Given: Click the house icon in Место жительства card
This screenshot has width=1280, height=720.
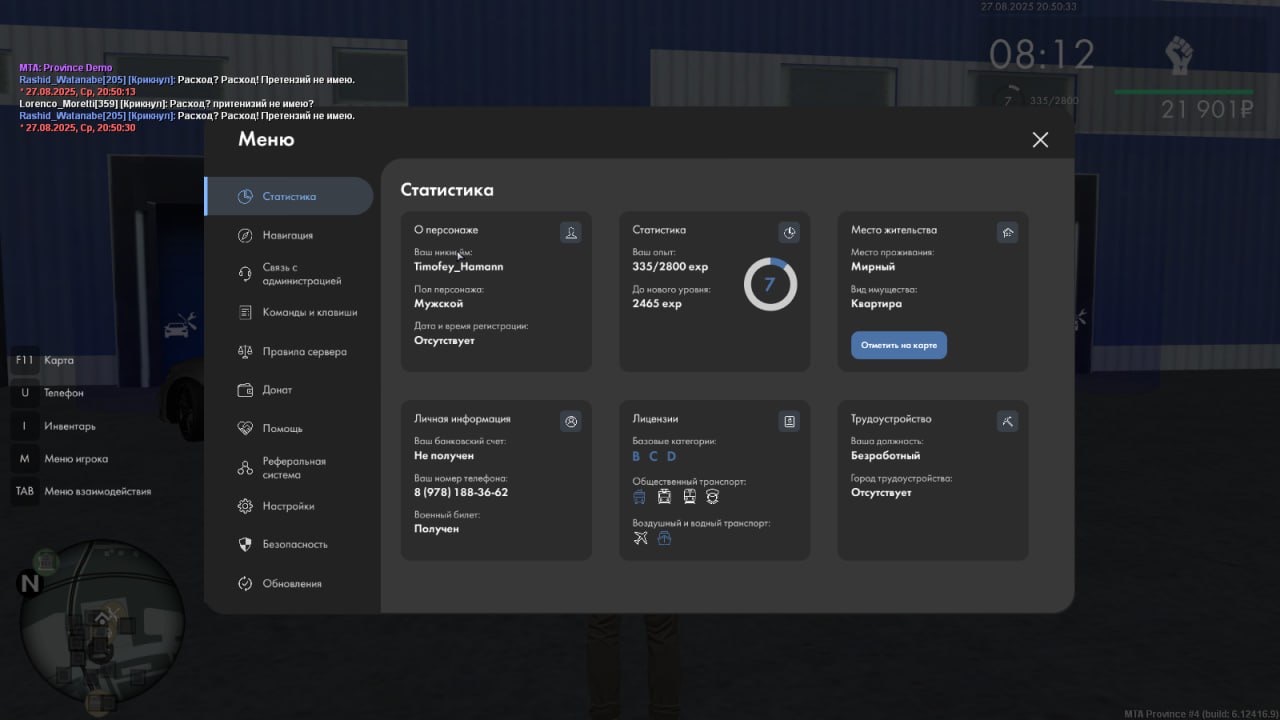Looking at the screenshot, I should point(1007,232).
